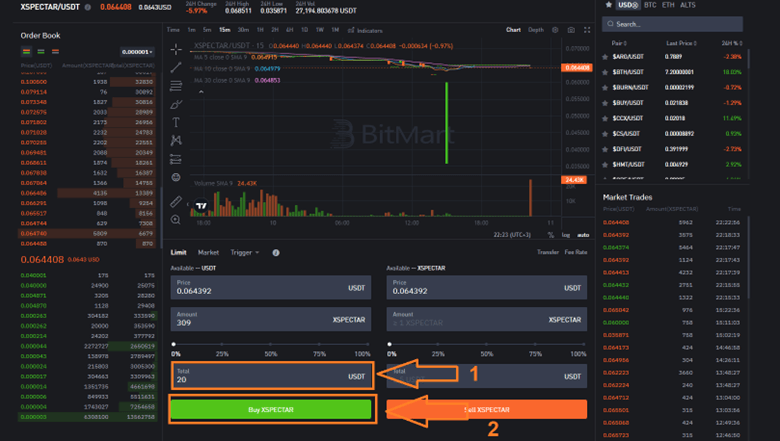Show both bids and asks in order book
This screenshot has height=441, width=780.
[26, 51]
